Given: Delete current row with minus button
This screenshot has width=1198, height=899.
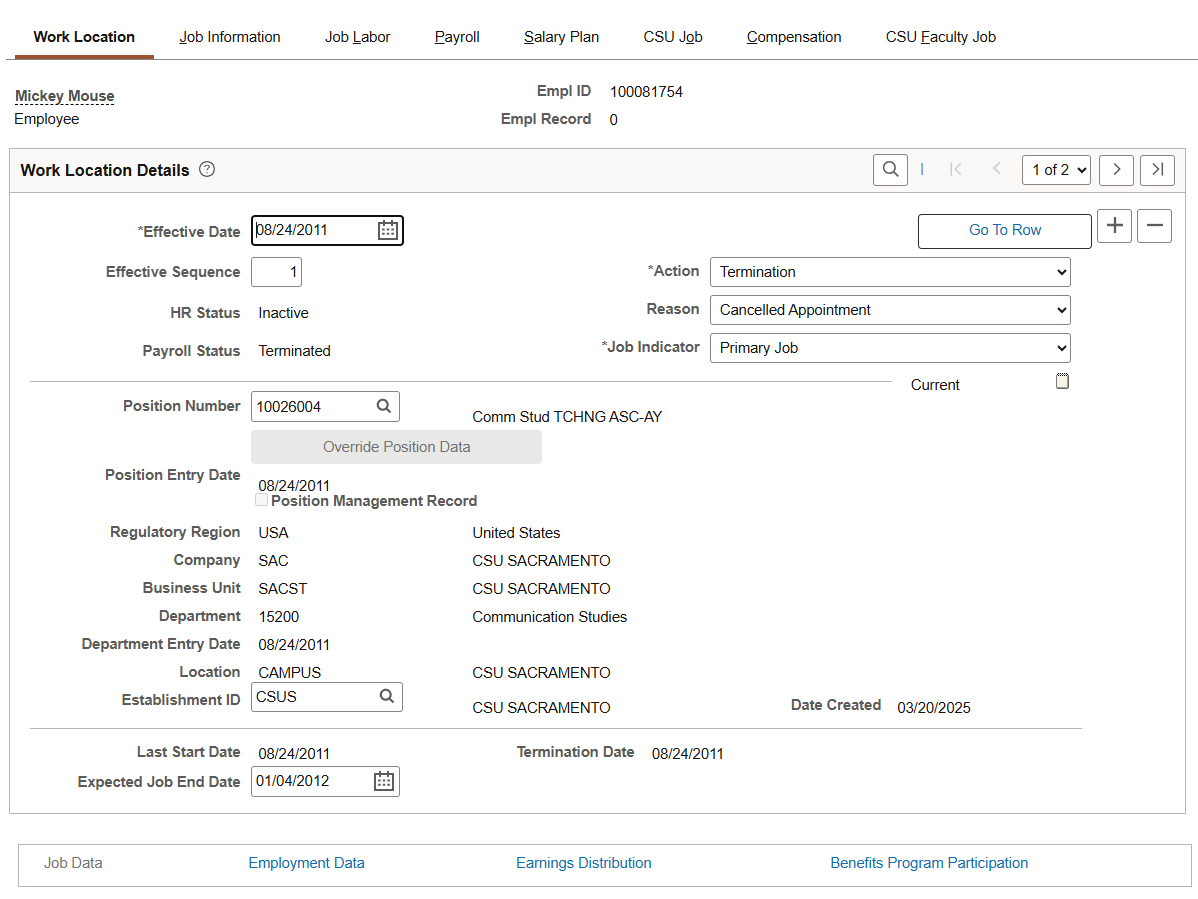Looking at the screenshot, I should tap(1154, 226).
